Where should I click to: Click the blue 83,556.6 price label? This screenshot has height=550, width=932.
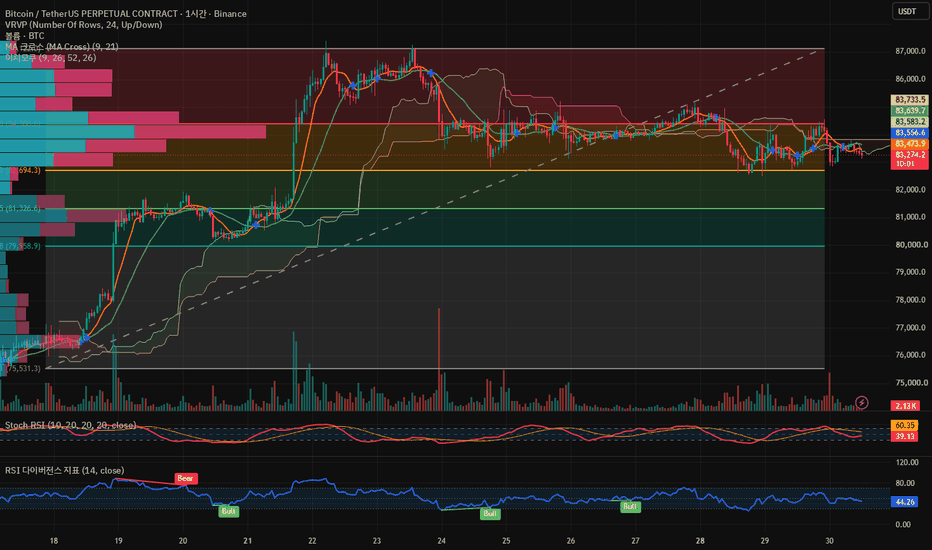coord(909,133)
